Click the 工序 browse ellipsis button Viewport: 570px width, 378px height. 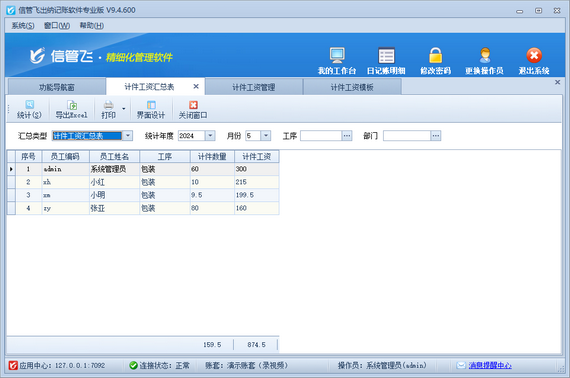pos(347,136)
